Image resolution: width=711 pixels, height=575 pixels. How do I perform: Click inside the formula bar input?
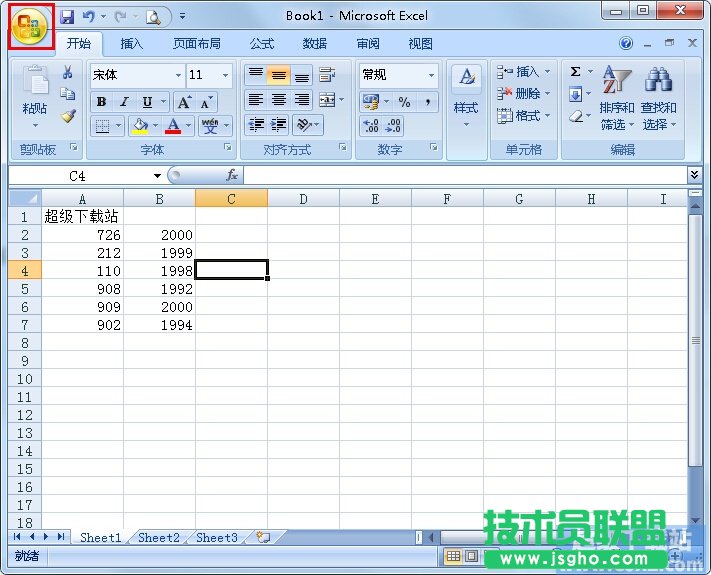pyautogui.click(x=466, y=175)
